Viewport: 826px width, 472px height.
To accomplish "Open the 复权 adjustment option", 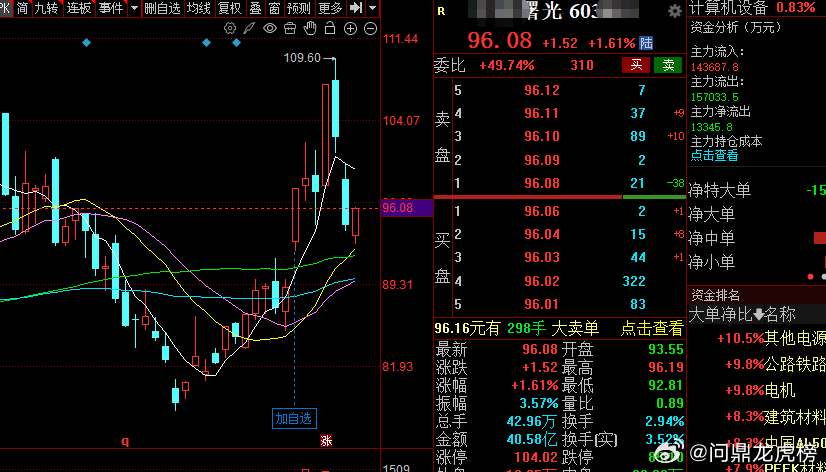I will 230,8.
